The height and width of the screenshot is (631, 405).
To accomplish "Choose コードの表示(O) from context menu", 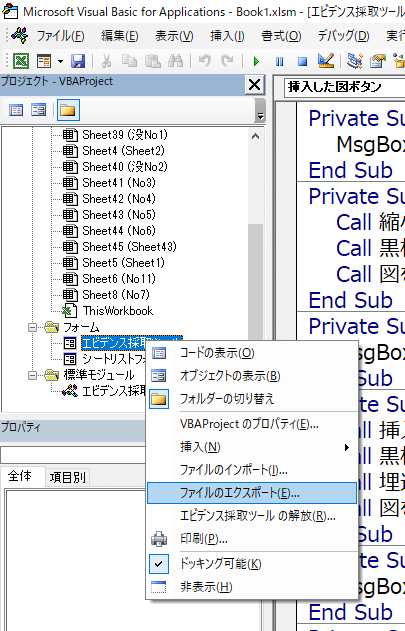I will point(252,353).
